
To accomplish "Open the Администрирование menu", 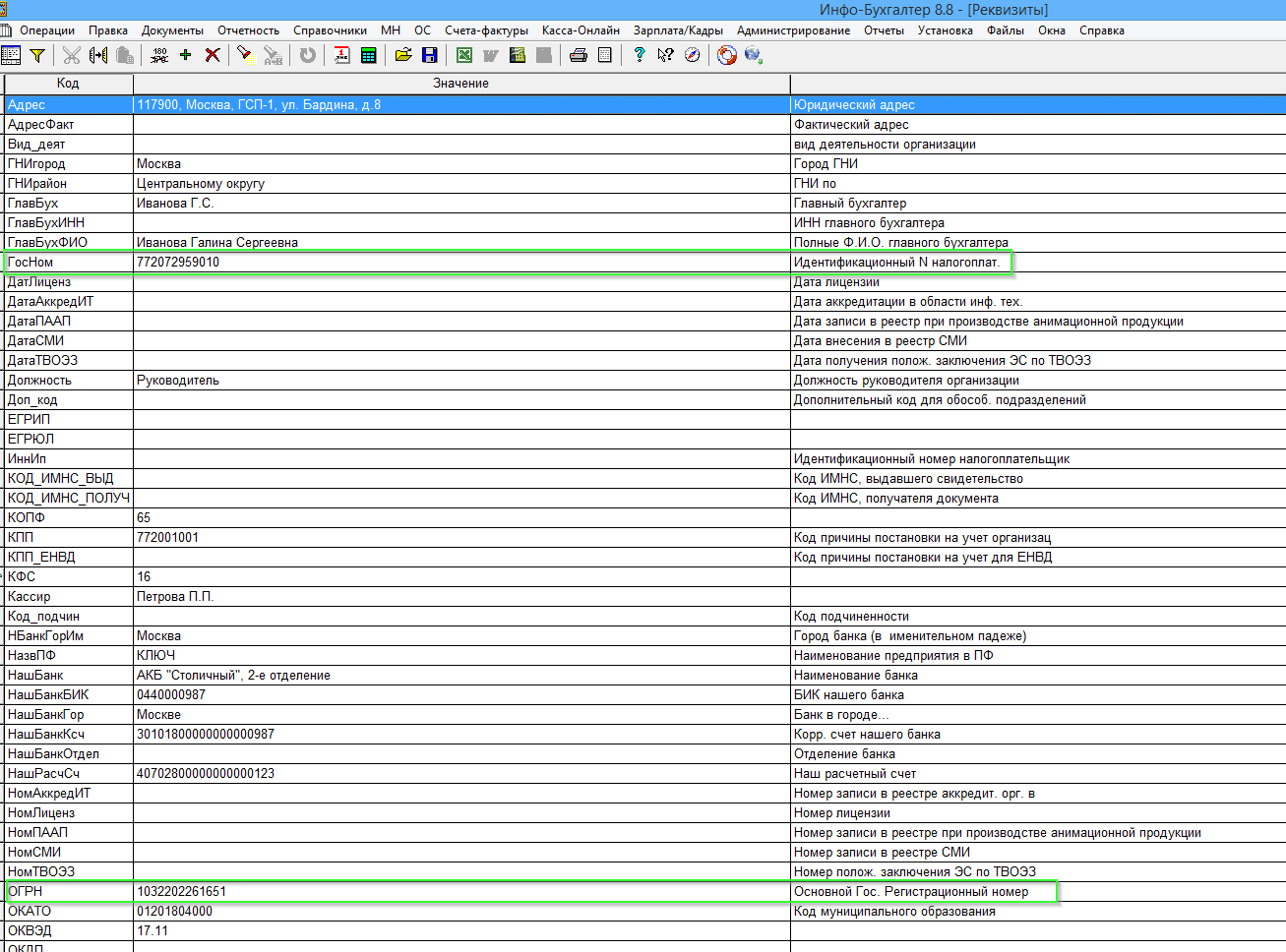I will click(793, 30).
